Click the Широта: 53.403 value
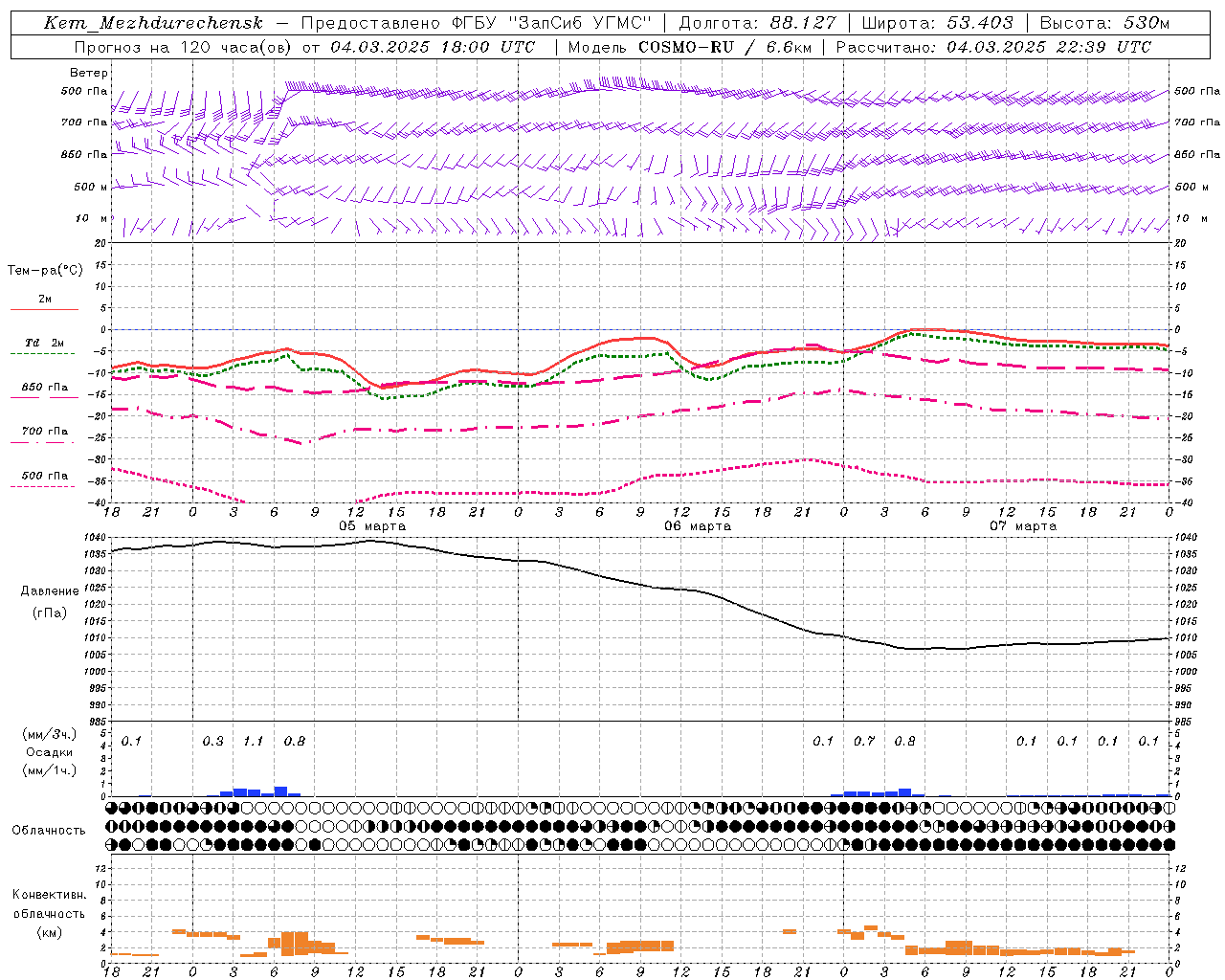 pyautogui.click(x=937, y=23)
